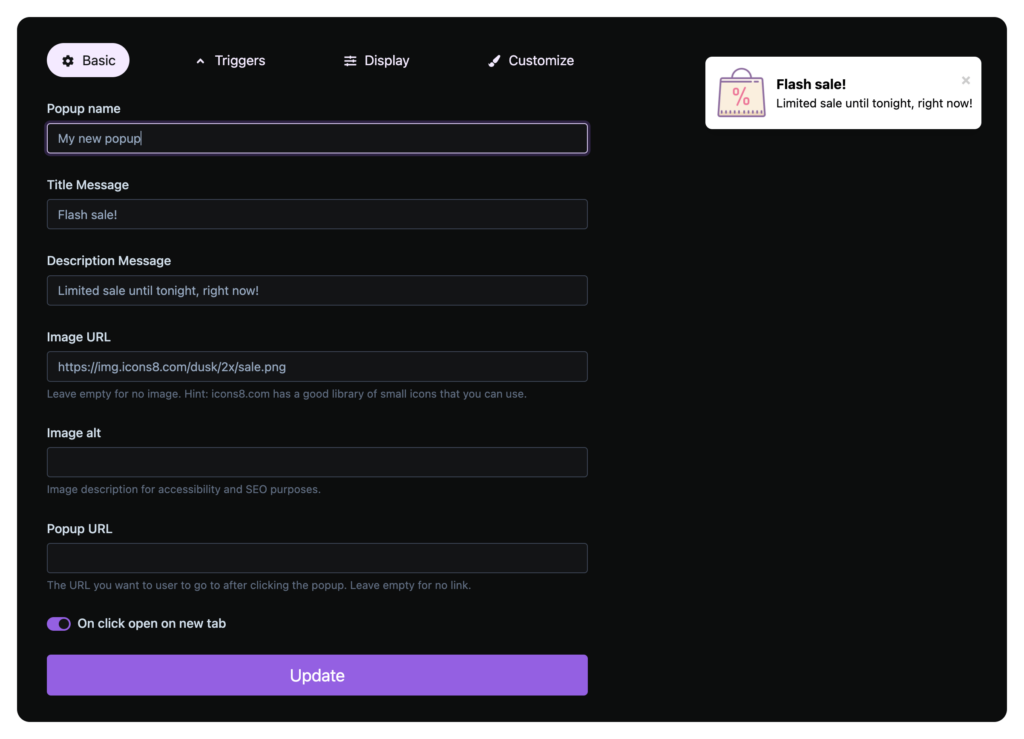This screenshot has width=1024, height=739.
Task: Click the gear icon in Basic tab
Action: tap(68, 61)
